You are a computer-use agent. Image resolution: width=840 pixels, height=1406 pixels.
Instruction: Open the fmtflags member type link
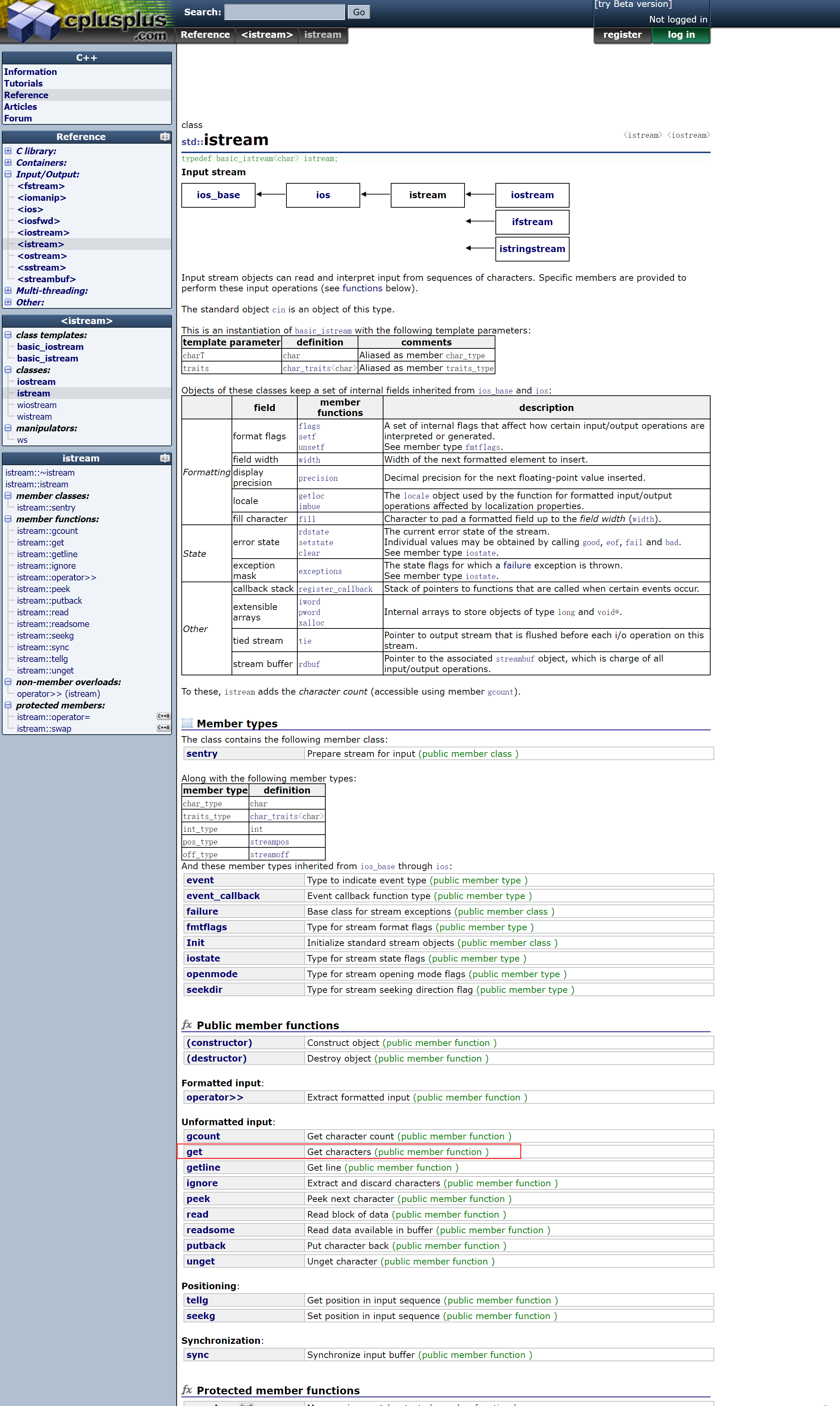tap(206, 927)
